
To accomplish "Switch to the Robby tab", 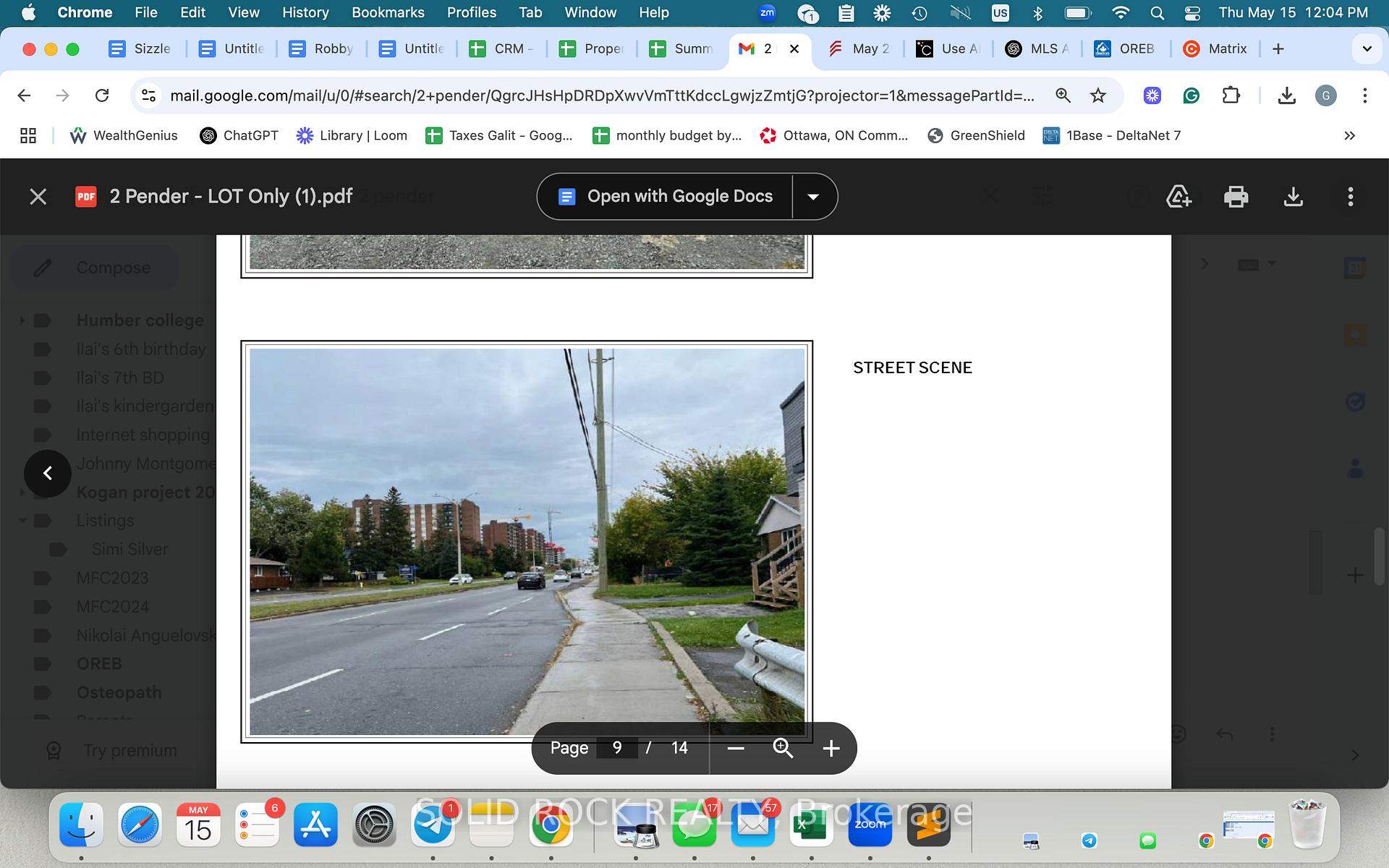I will click(x=320, y=48).
